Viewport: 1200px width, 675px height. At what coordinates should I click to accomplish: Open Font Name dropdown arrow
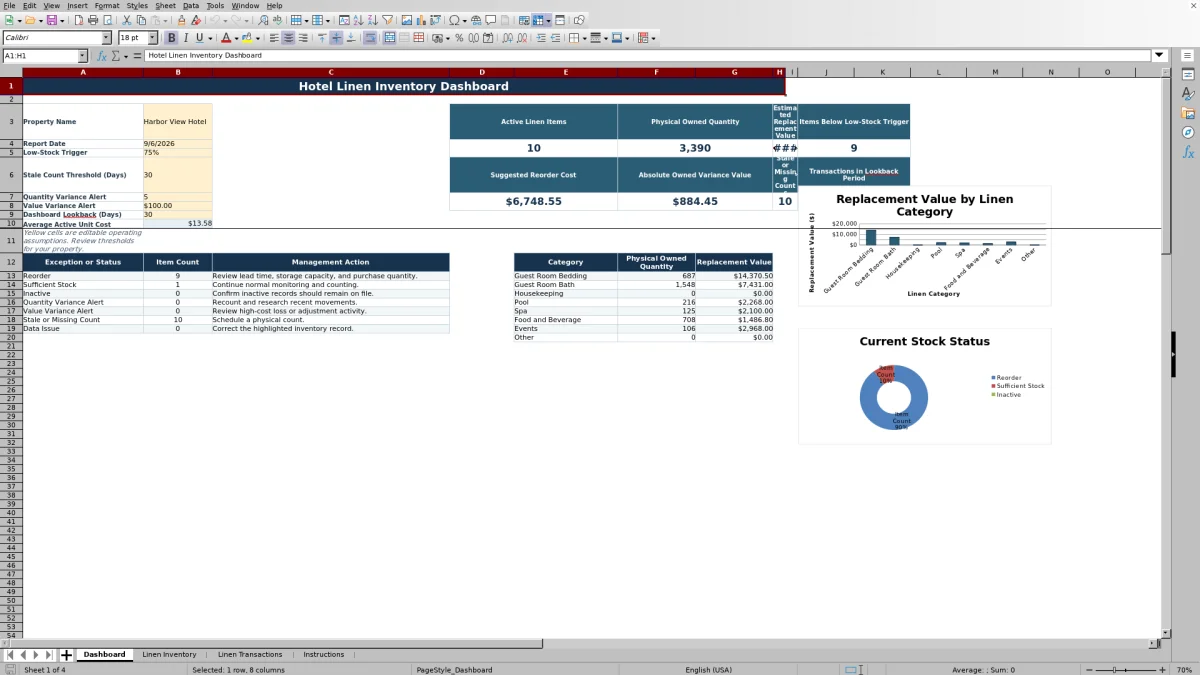[x=106, y=38]
